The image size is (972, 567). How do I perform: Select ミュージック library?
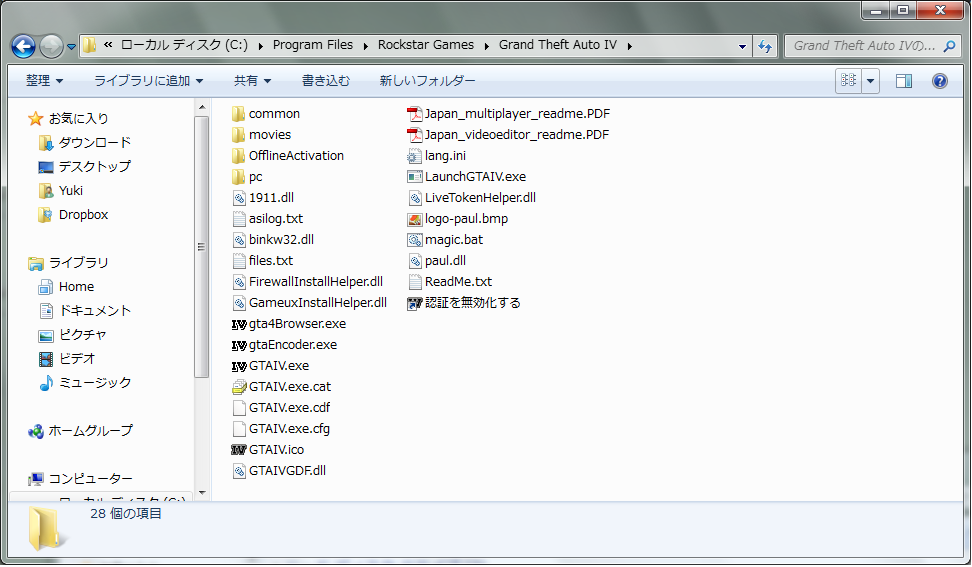tap(84, 383)
